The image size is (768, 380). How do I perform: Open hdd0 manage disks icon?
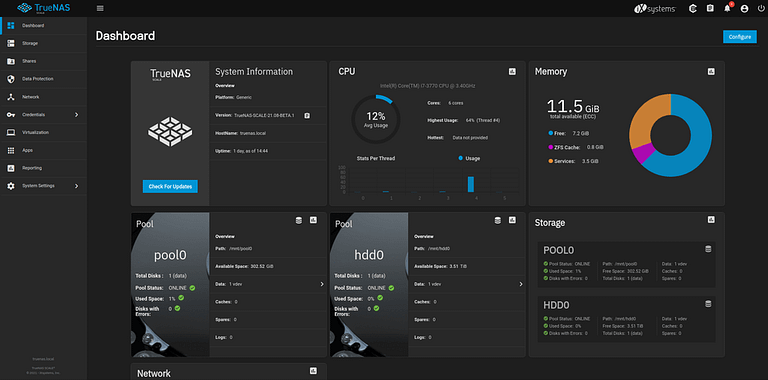498,221
